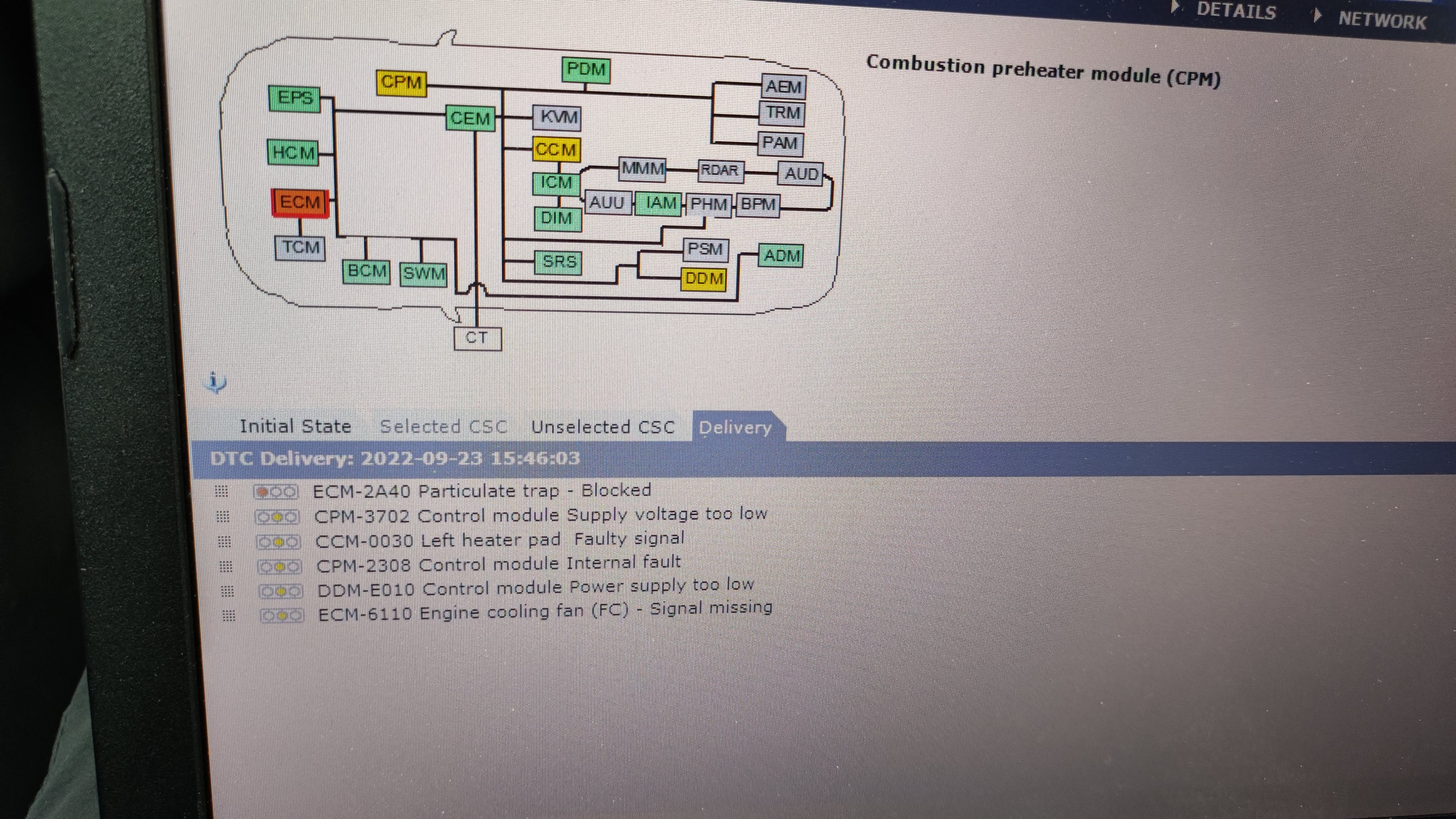1456x819 pixels.
Task: Select the BCM module box
Action: pyautogui.click(x=366, y=272)
